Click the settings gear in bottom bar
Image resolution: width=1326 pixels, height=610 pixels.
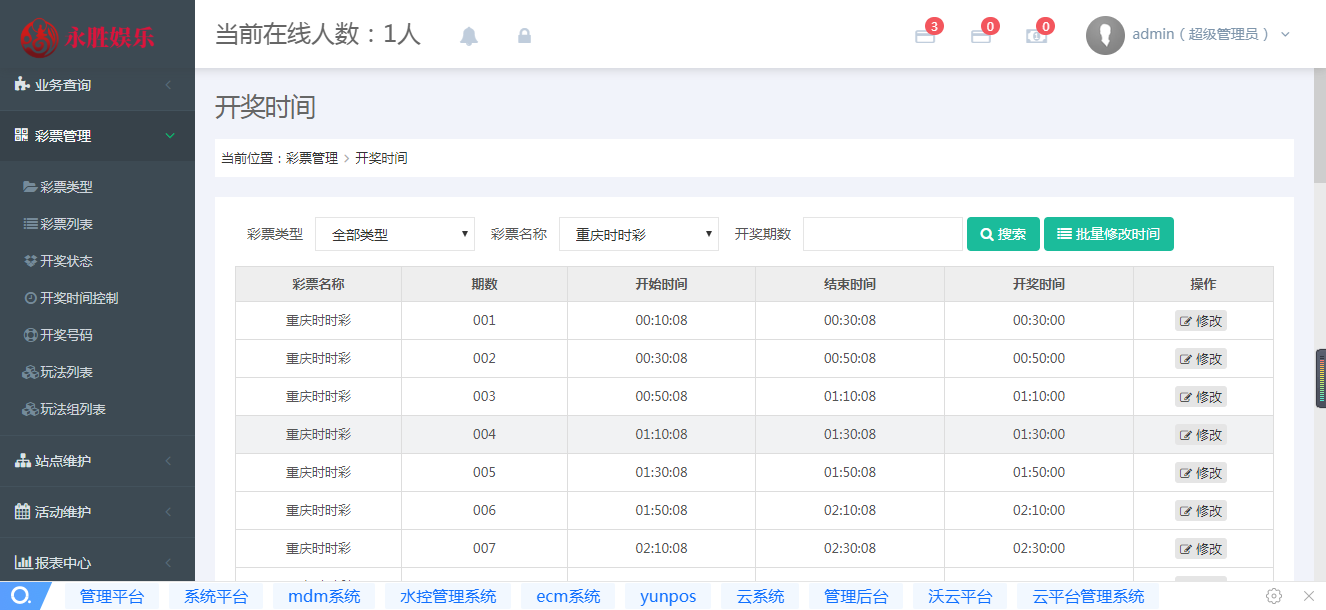[x=1274, y=596]
